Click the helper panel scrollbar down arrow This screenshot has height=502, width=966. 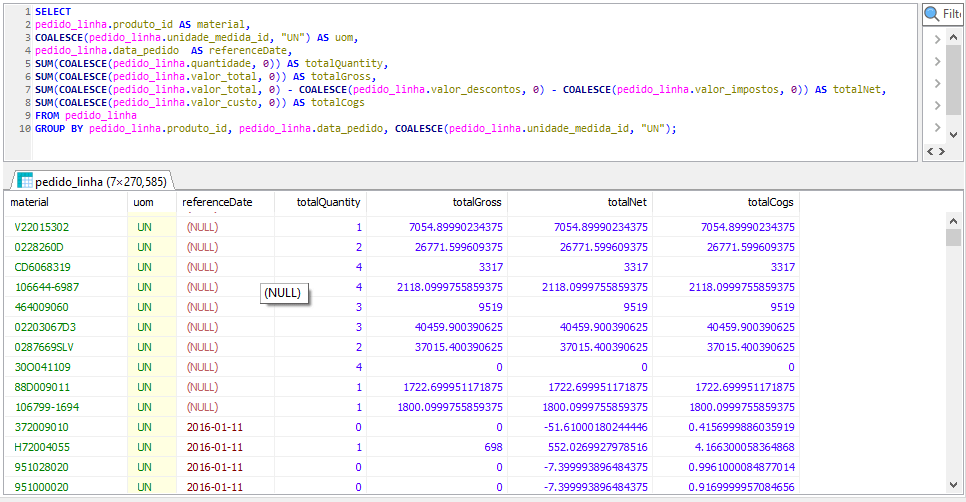953,134
